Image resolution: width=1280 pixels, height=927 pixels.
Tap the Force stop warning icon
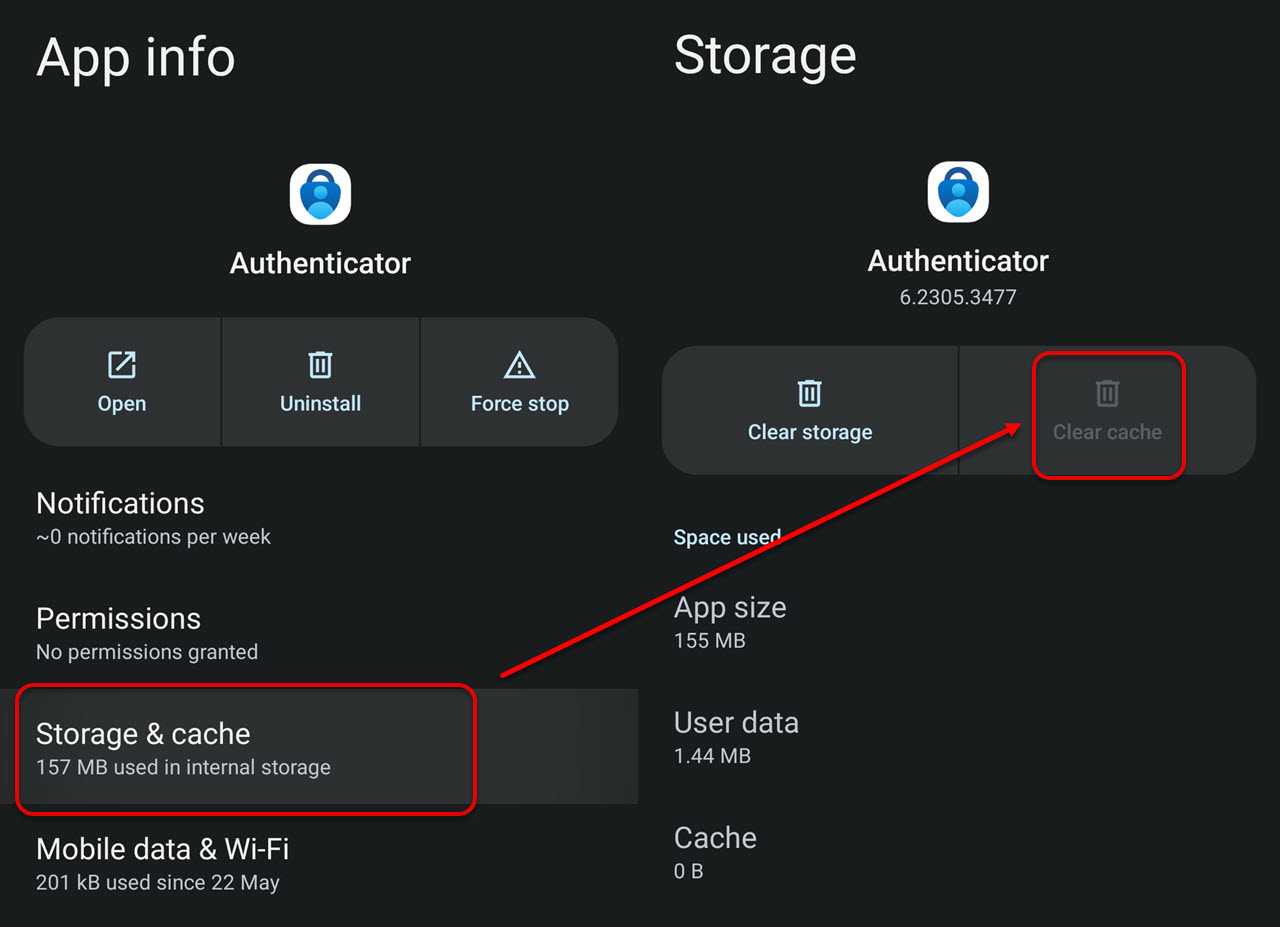point(519,367)
